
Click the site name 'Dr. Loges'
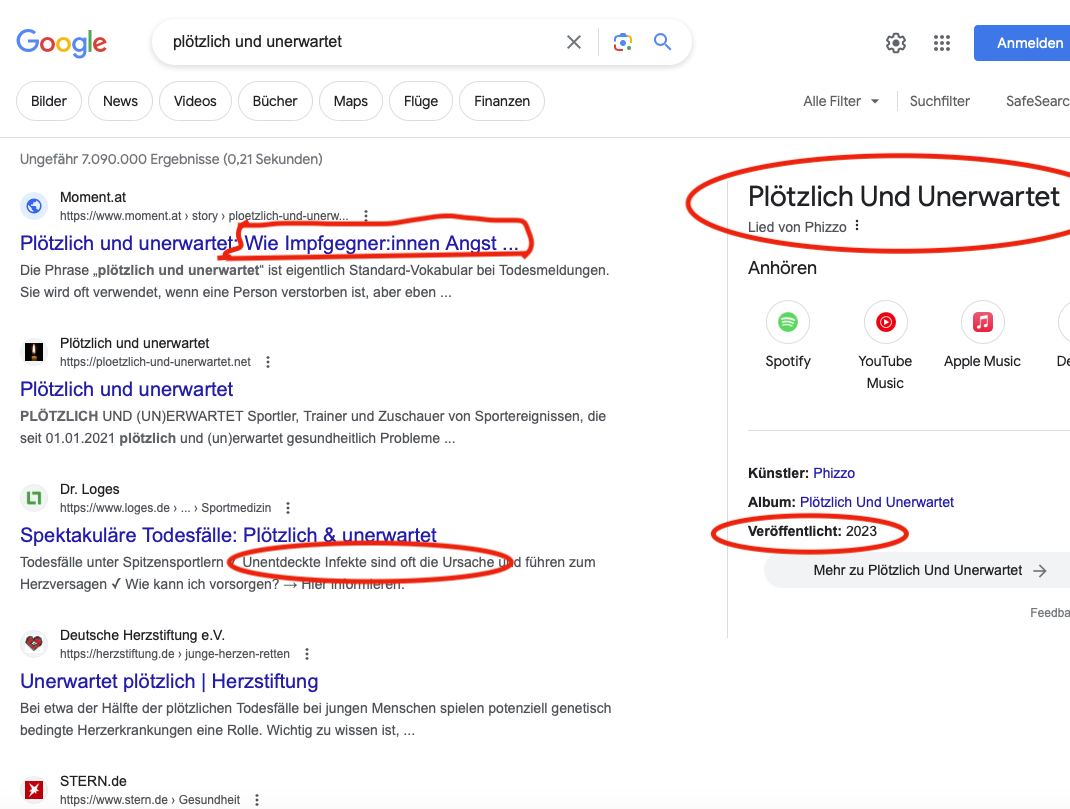click(89, 489)
